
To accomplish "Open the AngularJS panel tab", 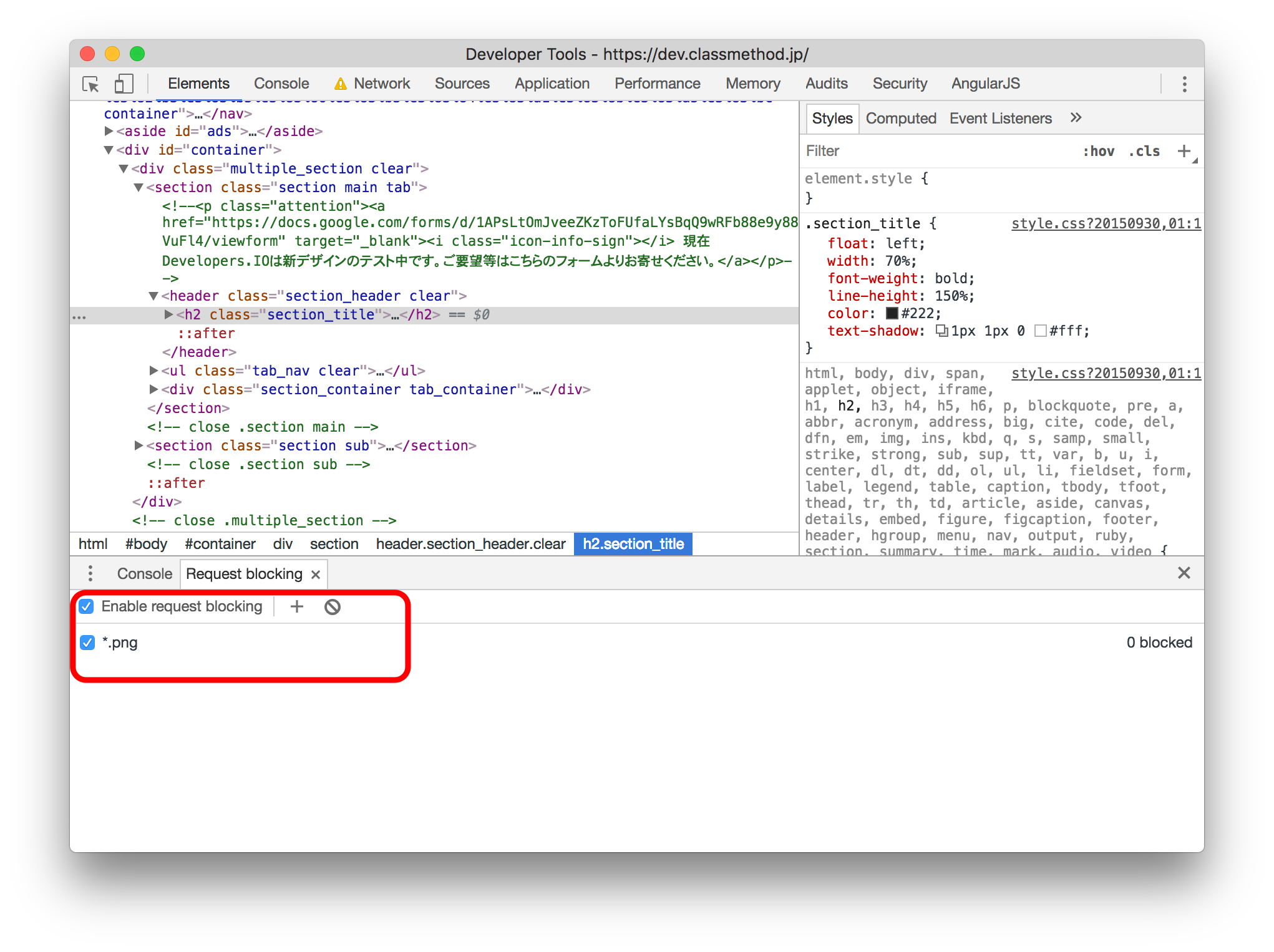I will coord(986,84).
